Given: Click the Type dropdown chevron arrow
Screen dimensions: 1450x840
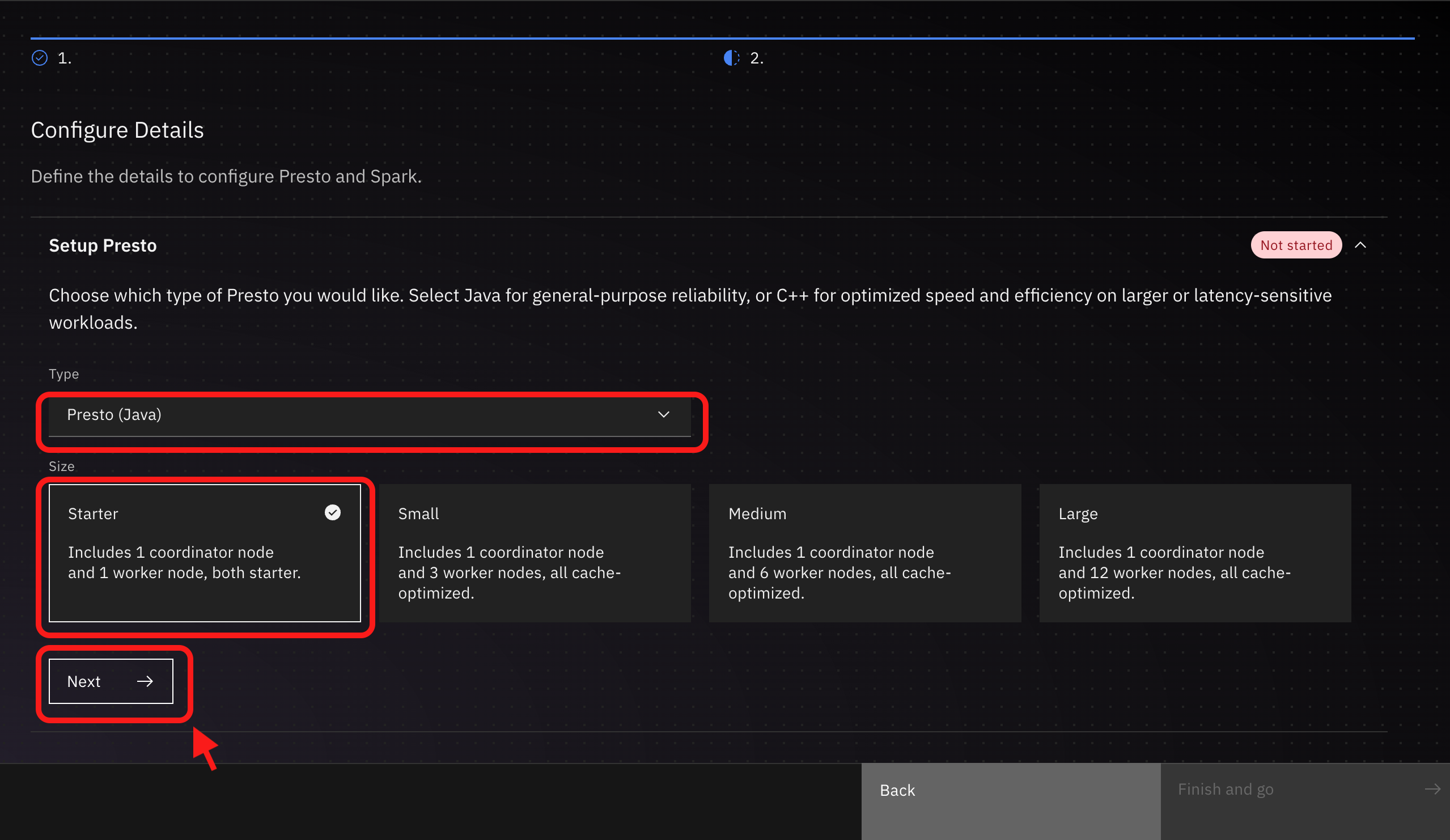Looking at the screenshot, I should (x=663, y=415).
